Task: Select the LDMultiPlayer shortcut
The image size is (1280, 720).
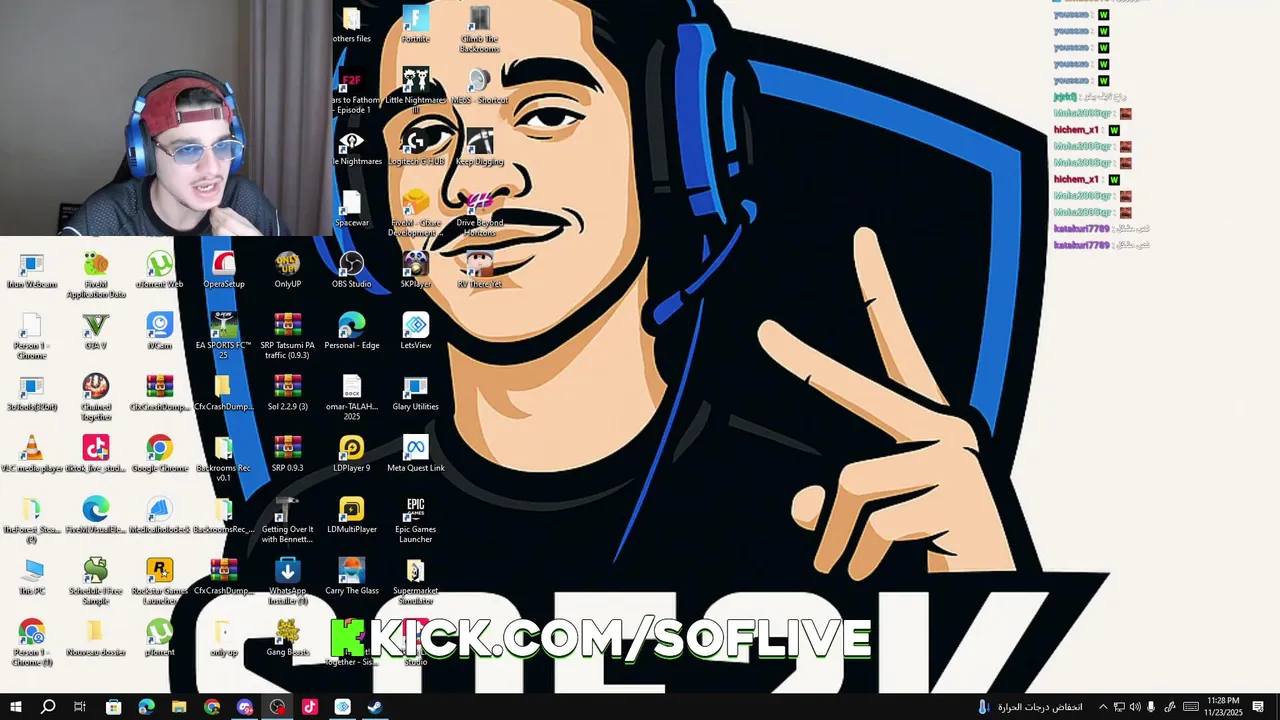Action: 352,516
